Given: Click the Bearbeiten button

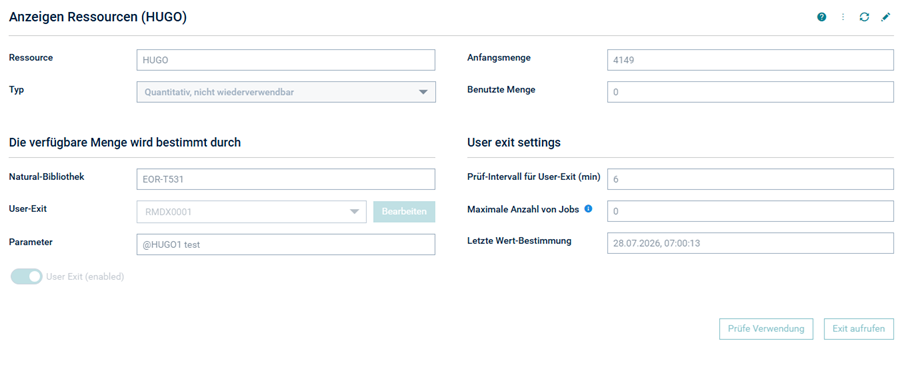Looking at the screenshot, I should tap(404, 212).
